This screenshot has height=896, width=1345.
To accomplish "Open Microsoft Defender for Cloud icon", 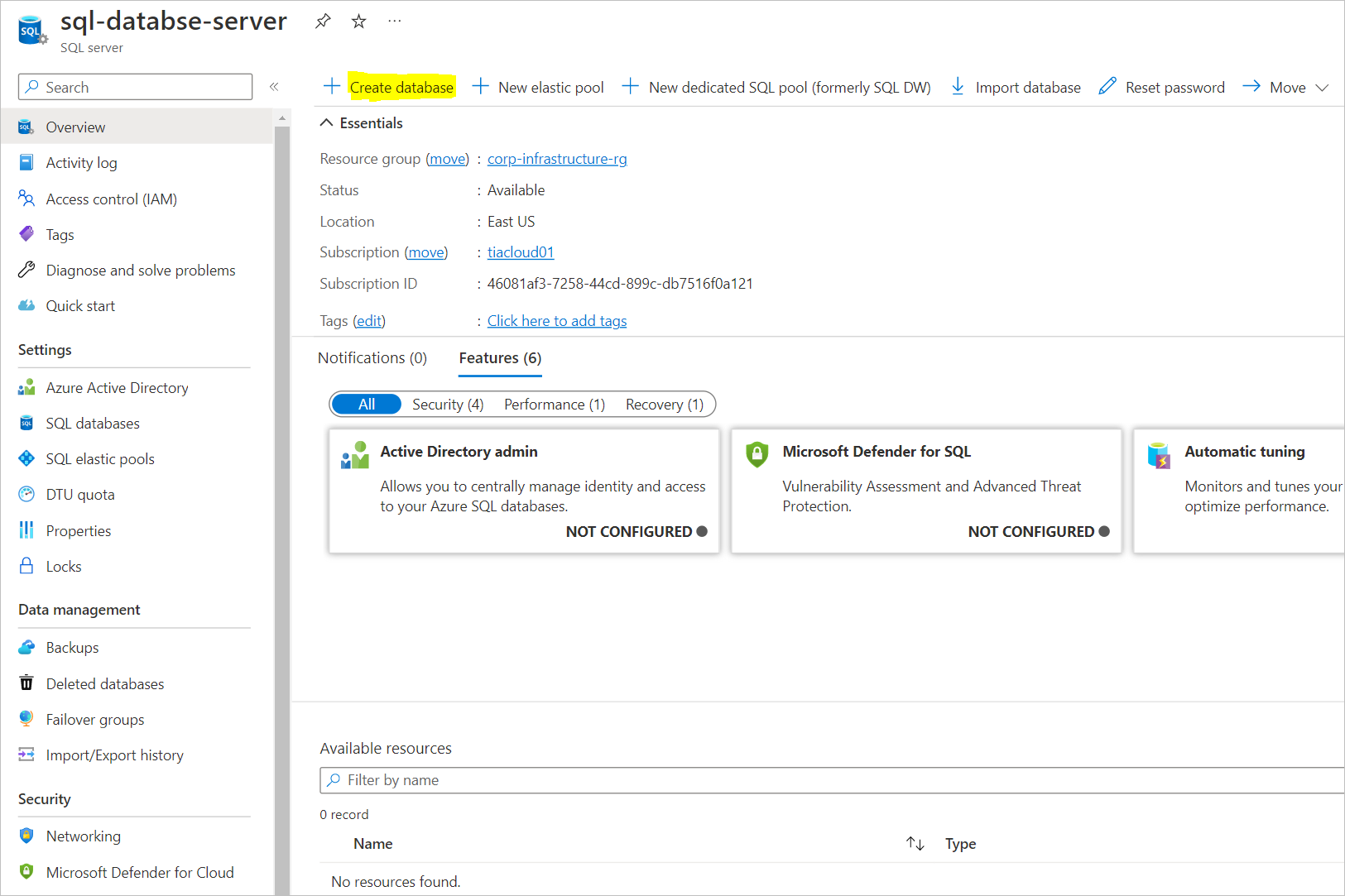I will click(x=26, y=872).
